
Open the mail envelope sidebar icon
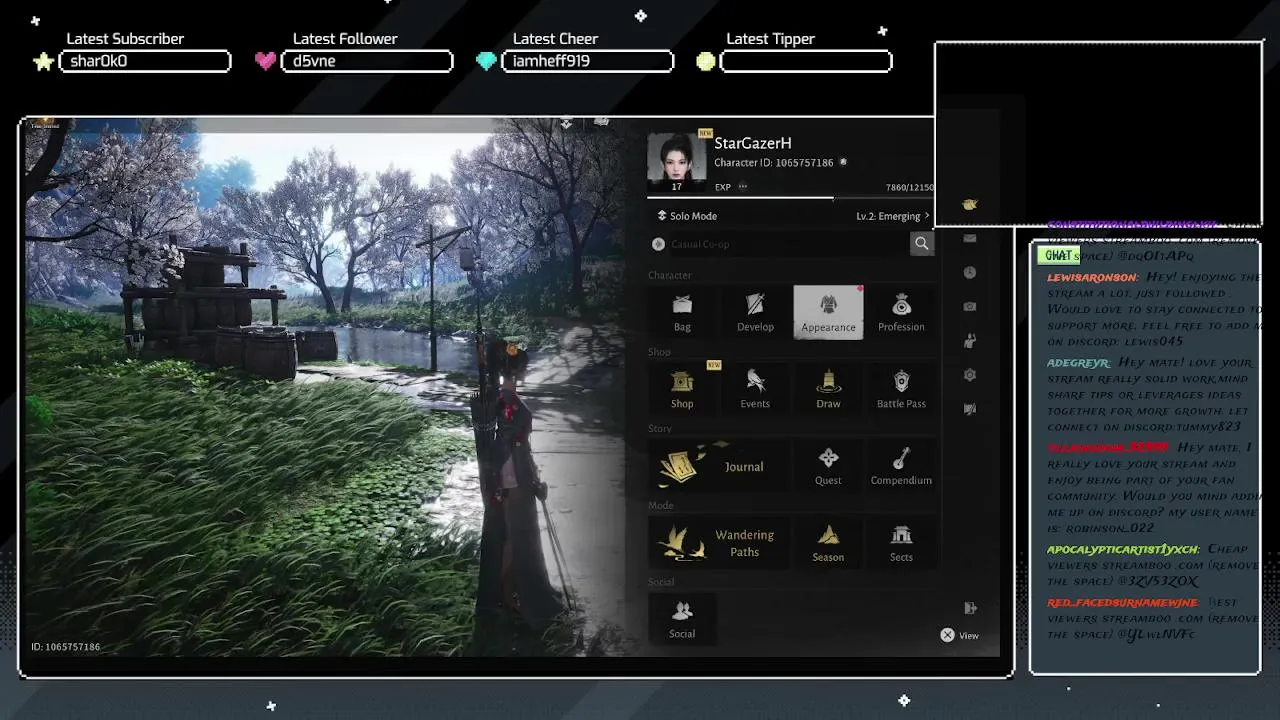tap(969, 238)
